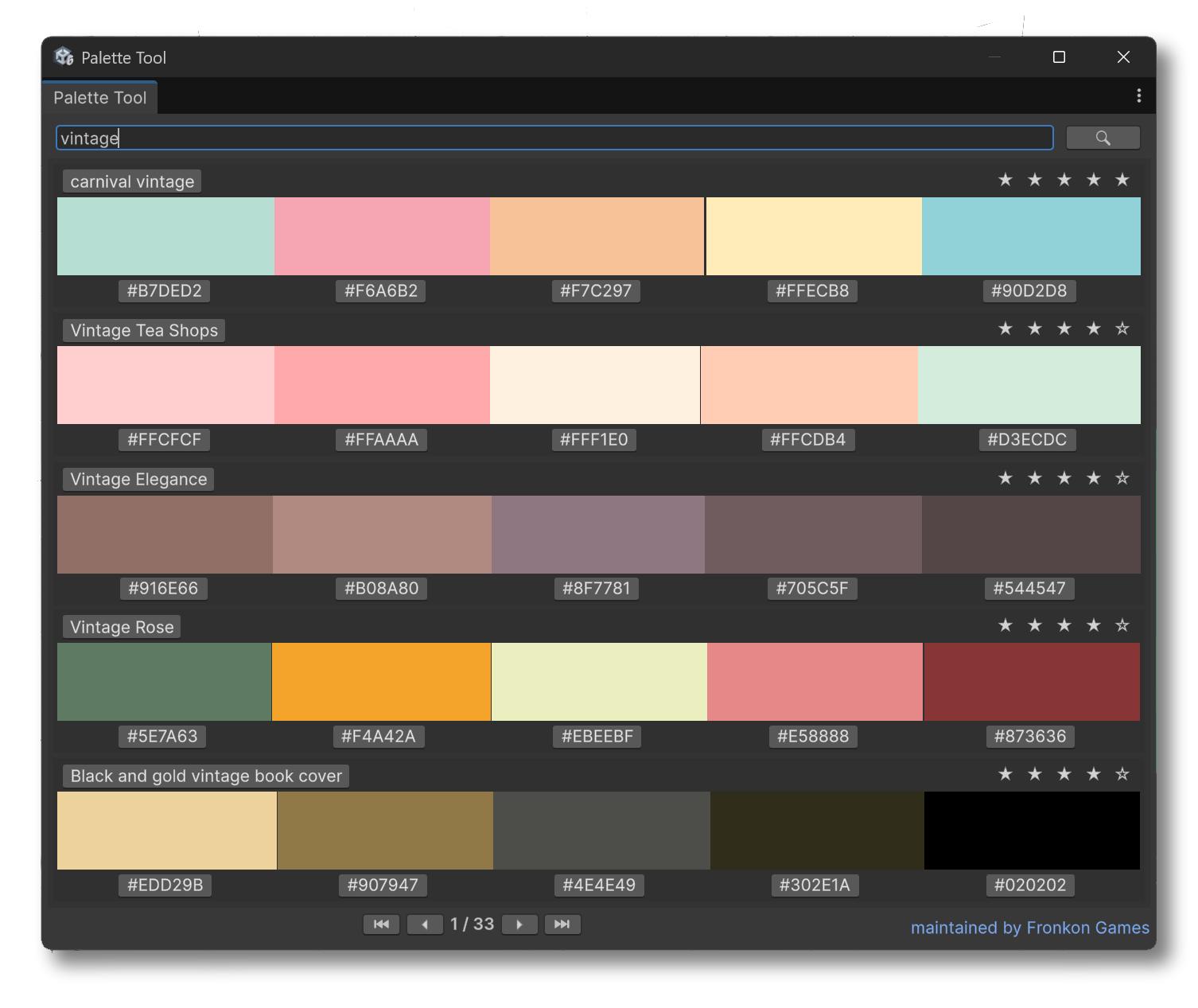Click the Unity icon in title bar
Image resolution: width=1198 pixels, height=1008 pixels.
coord(64,57)
